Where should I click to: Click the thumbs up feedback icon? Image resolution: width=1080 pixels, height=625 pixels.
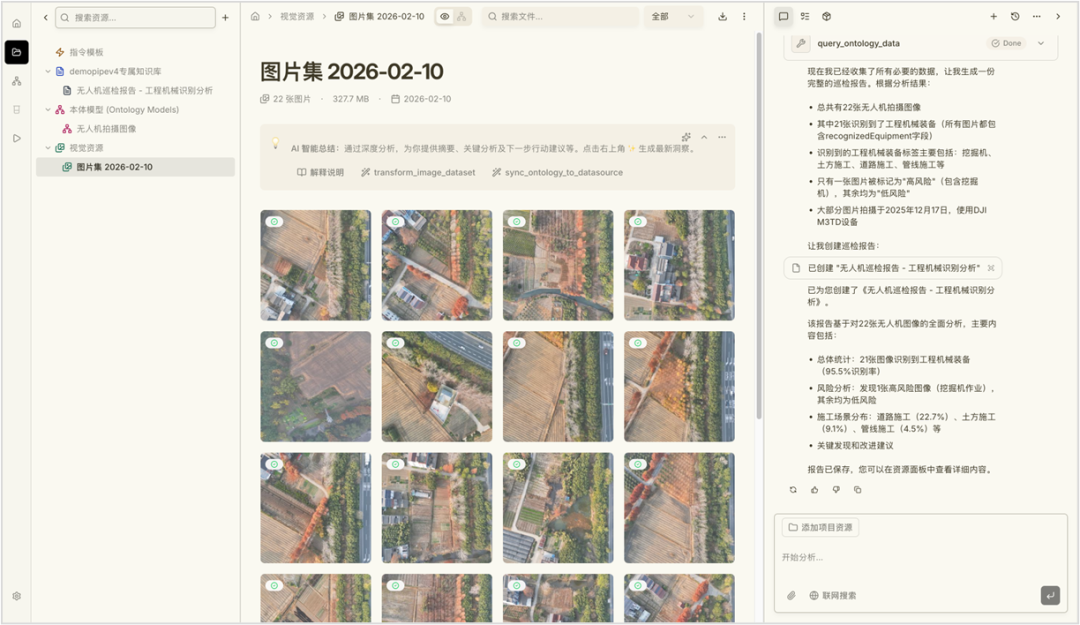pos(814,490)
